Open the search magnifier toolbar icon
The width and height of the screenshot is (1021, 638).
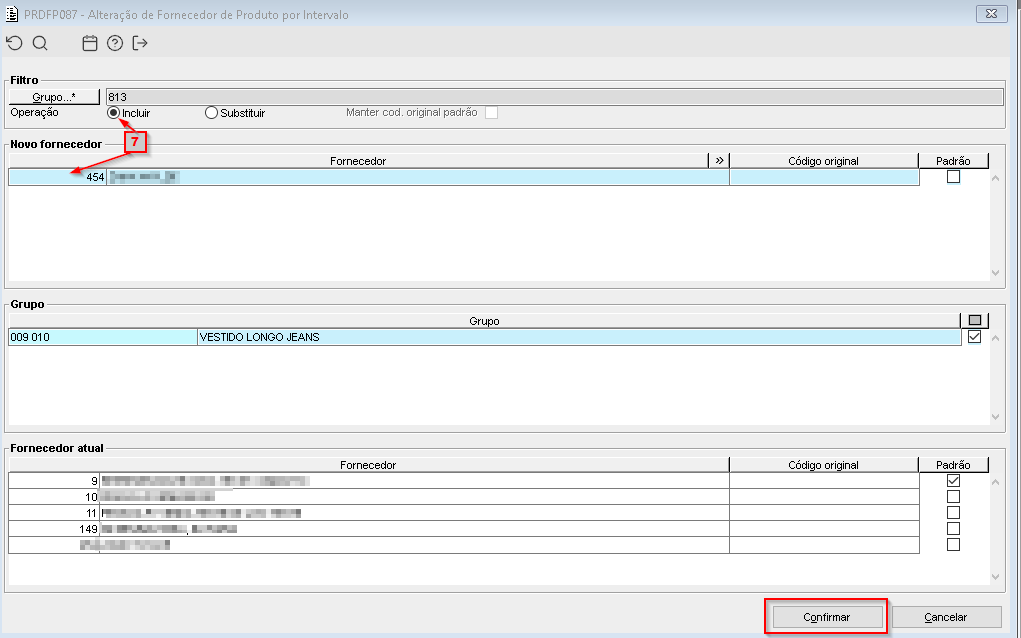tap(40, 43)
